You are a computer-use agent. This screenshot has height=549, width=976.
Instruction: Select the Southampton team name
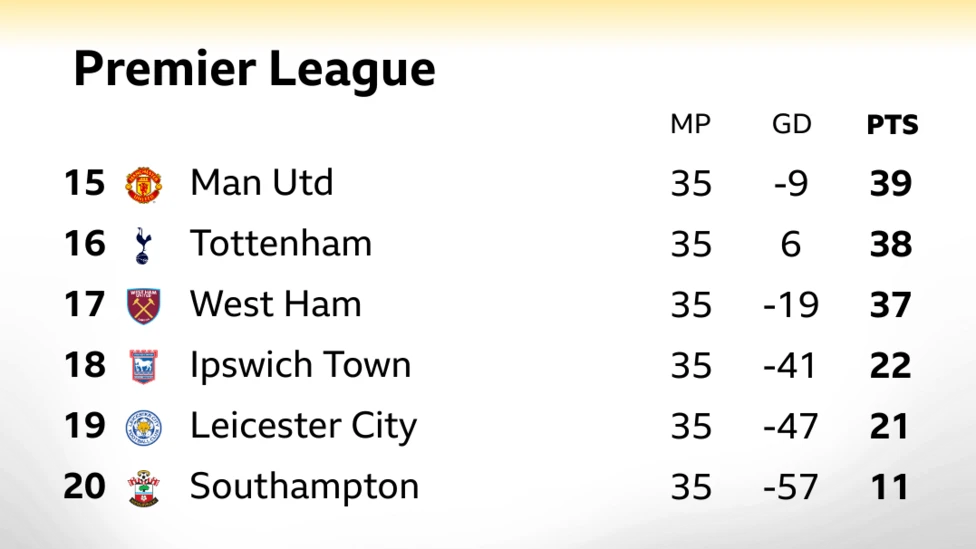coord(304,487)
